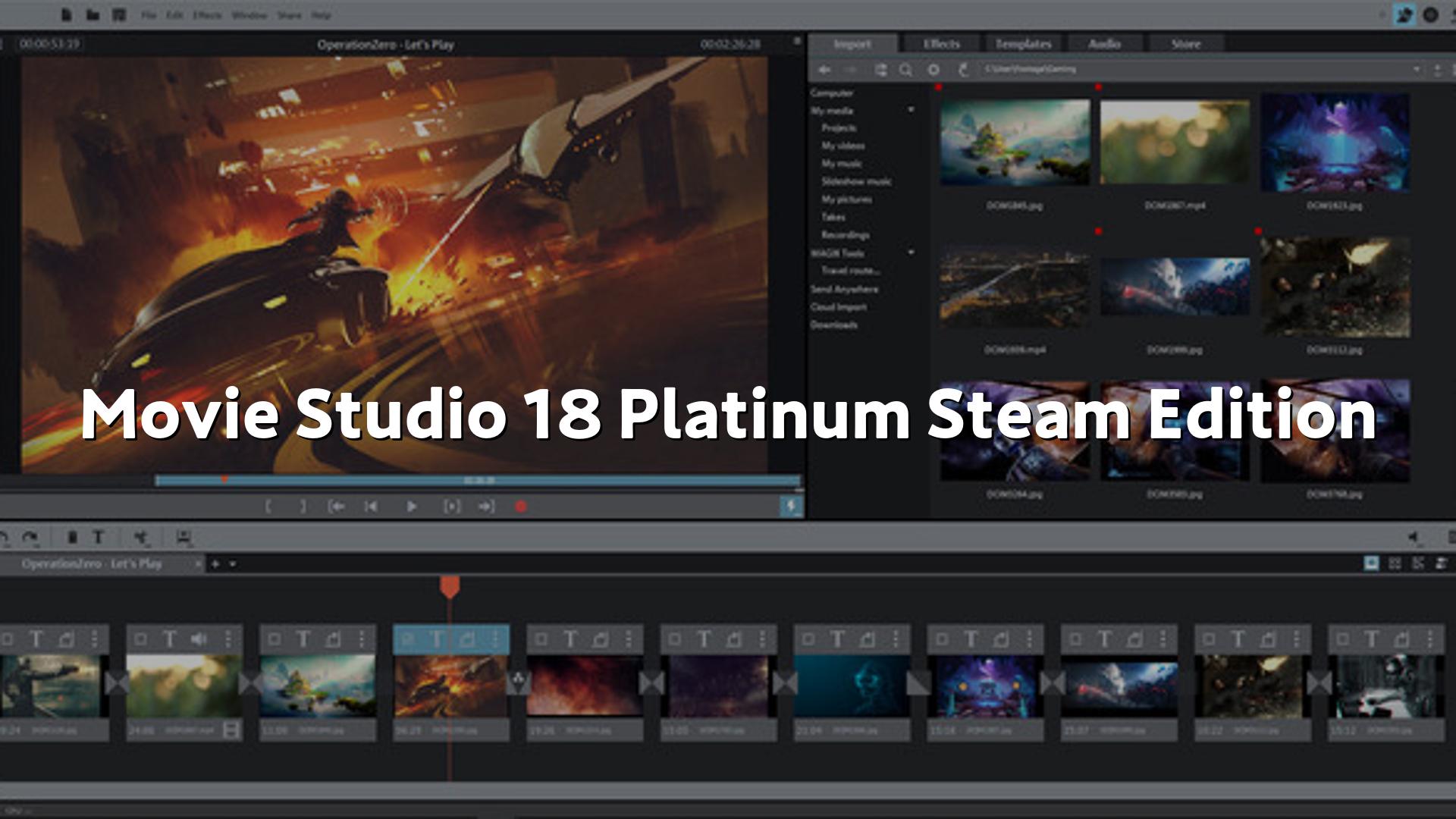Viewport: 1456px width, 819px height.
Task: Tick the square on the bokeh storyboard clip
Action: click(x=140, y=640)
